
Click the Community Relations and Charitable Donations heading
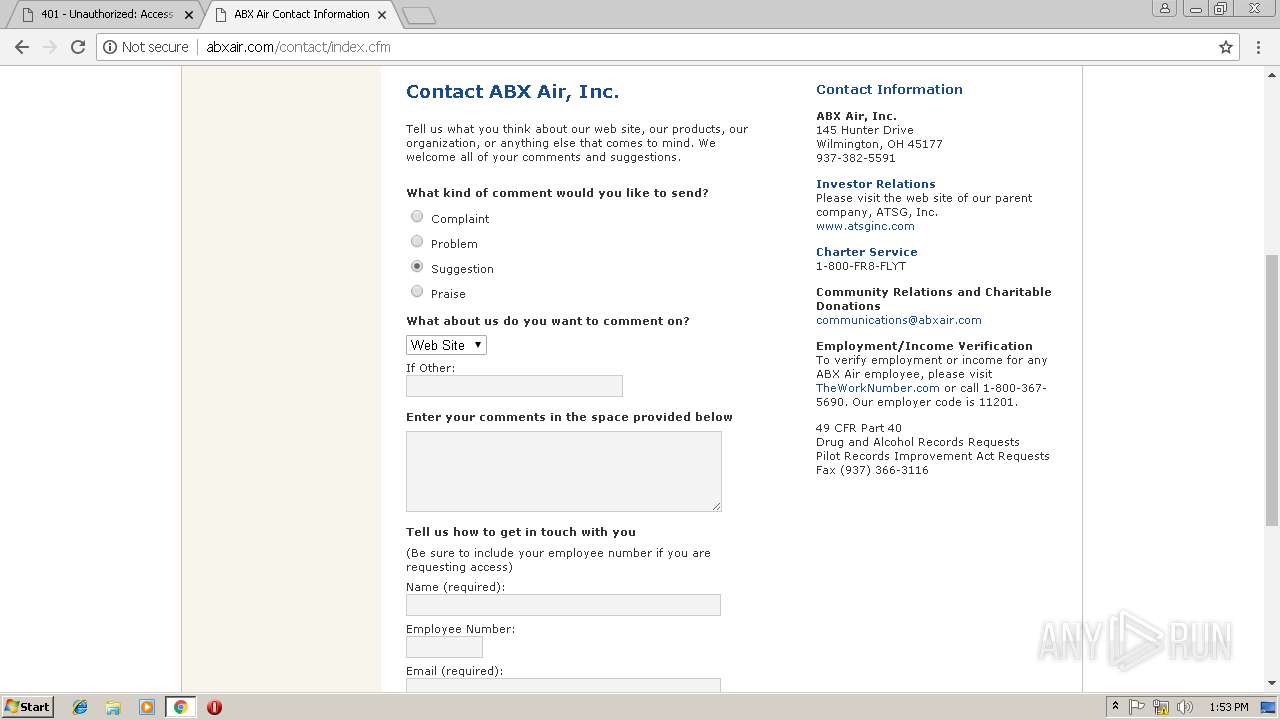[x=933, y=299]
